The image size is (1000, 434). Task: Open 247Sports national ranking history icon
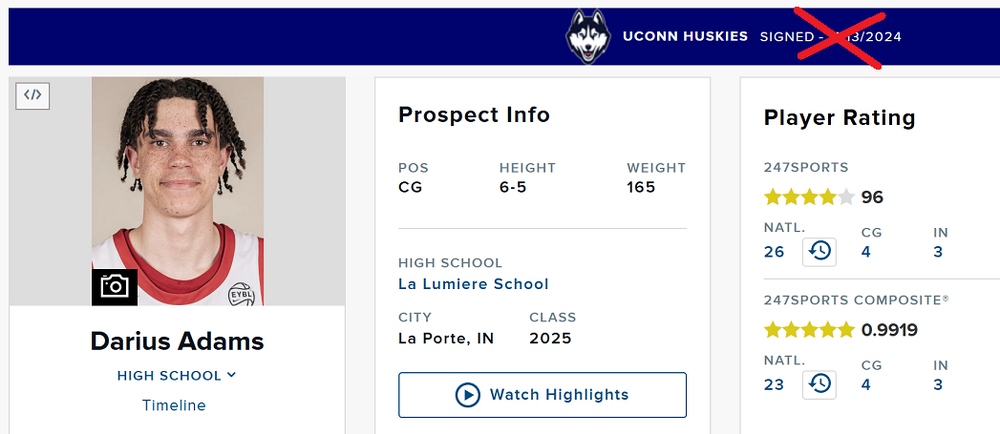click(x=820, y=251)
